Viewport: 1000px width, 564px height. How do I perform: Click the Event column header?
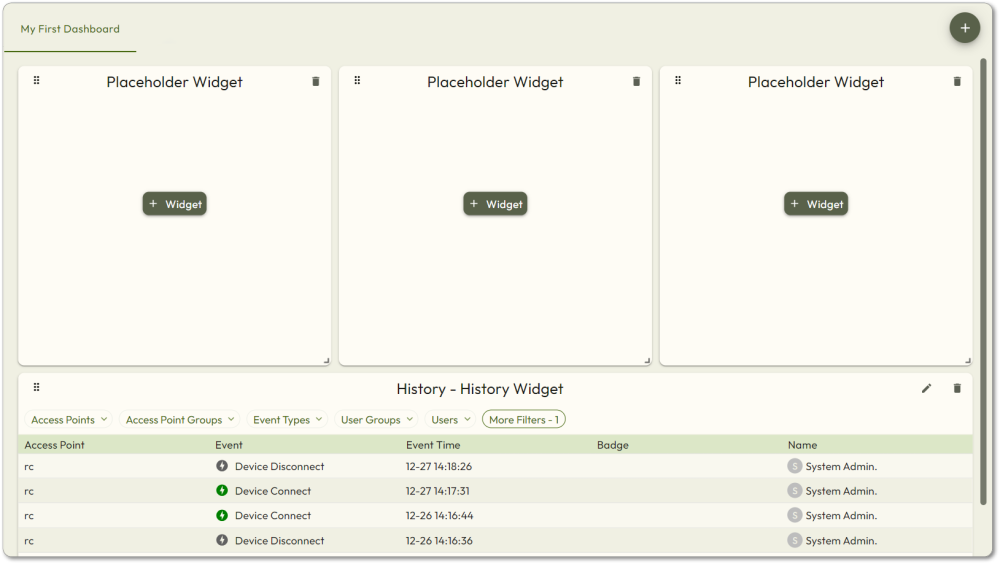click(229, 445)
